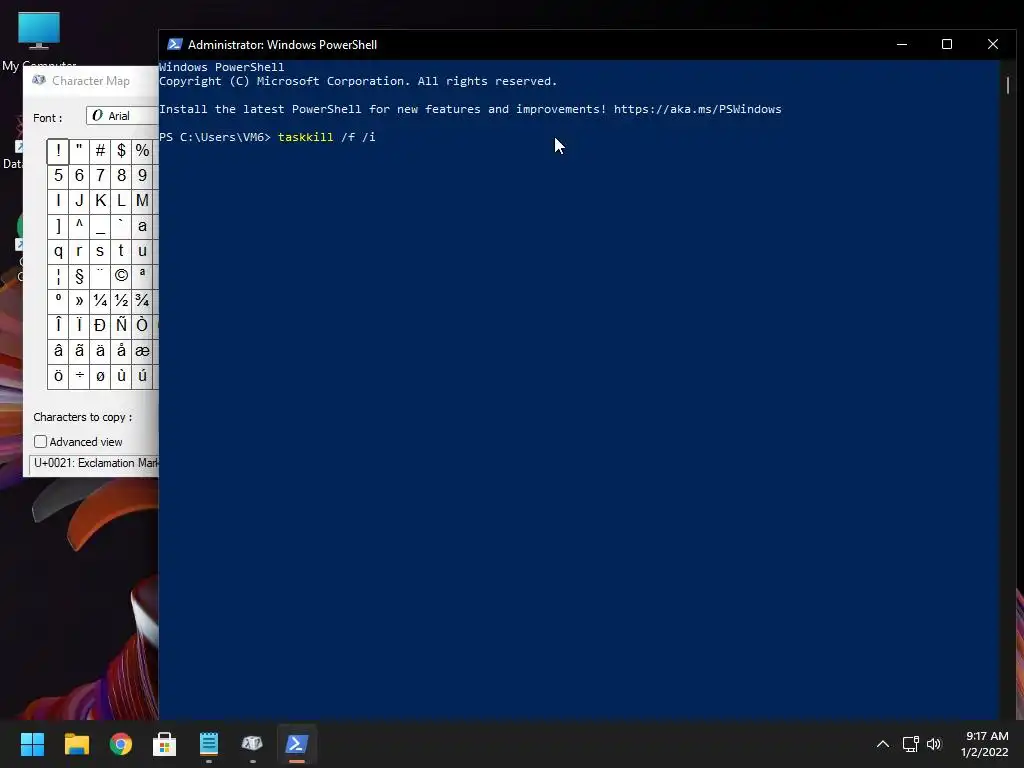This screenshot has height=768, width=1024.
Task: Close the PowerShell window
Action: click(x=993, y=44)
